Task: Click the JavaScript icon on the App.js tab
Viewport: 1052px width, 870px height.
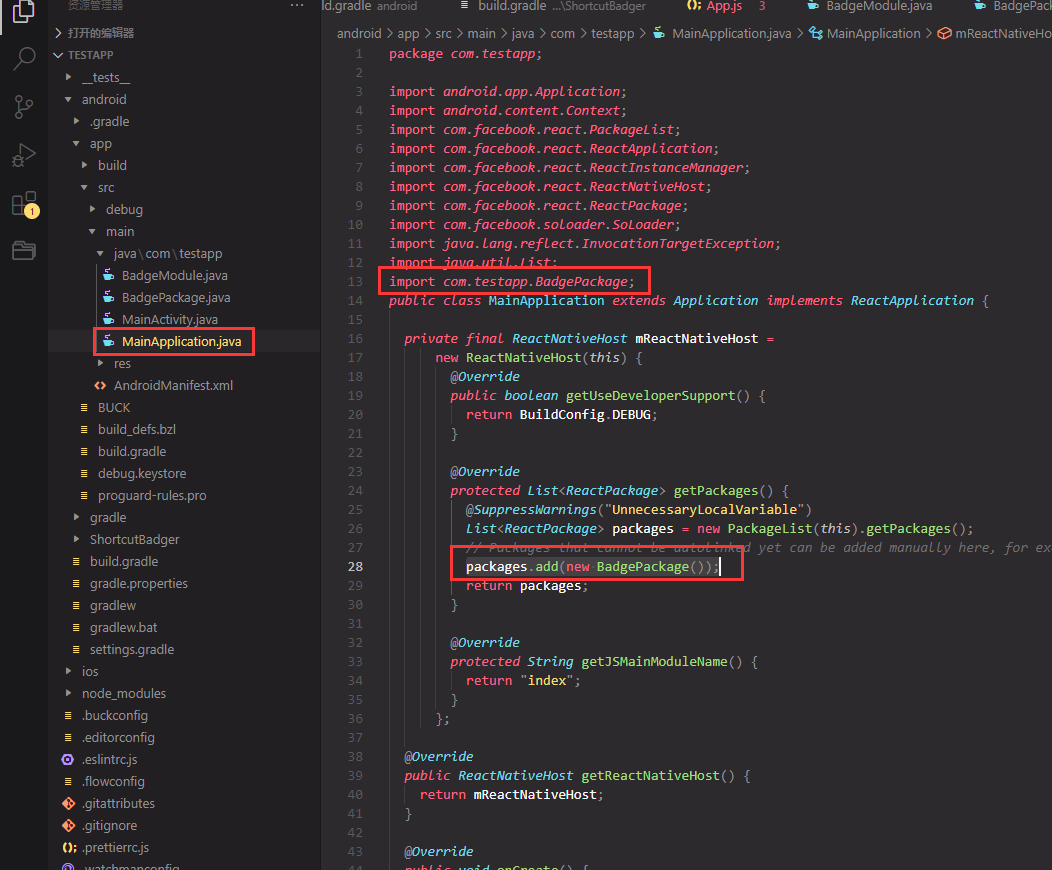Action: (694, 7)
